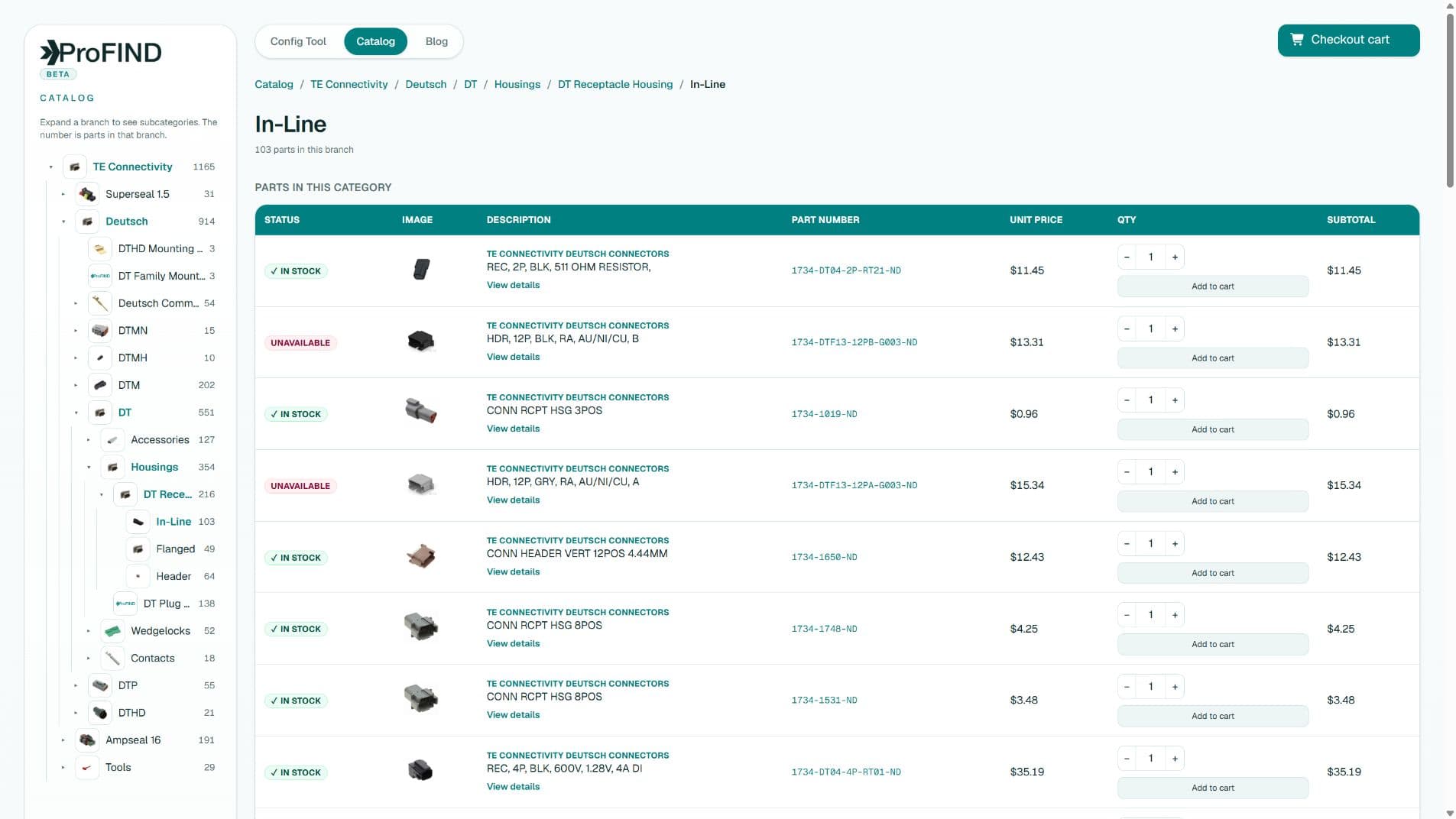Click the Deutsch Common category icon
Viewport: 1456px width, 819px height.
pos(100,303)
